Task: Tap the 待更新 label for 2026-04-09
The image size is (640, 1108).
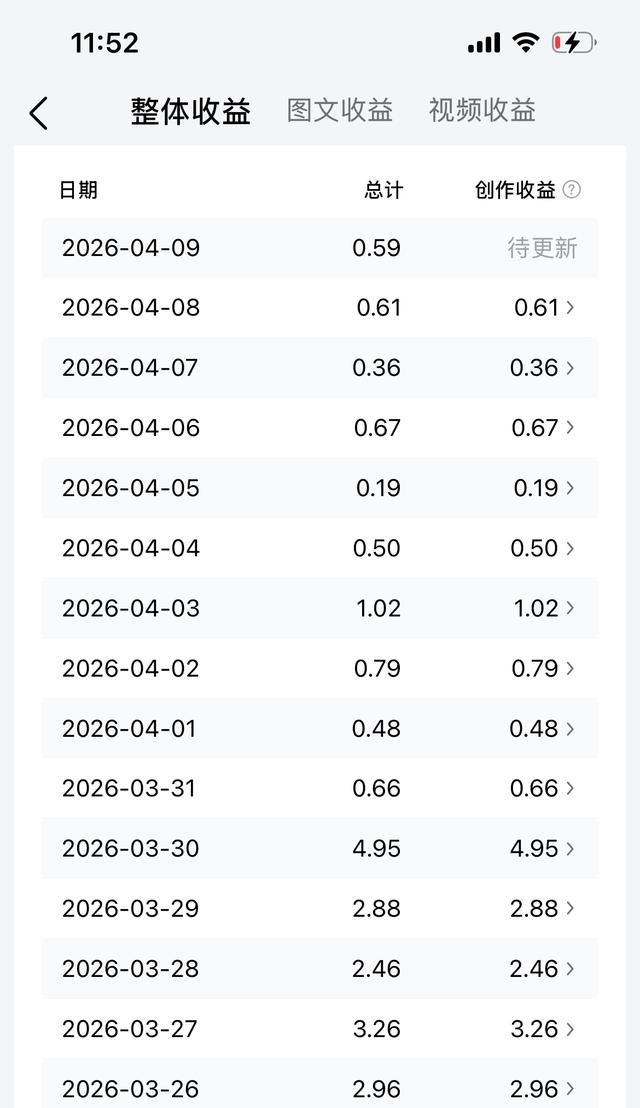Action: [542, 248]
